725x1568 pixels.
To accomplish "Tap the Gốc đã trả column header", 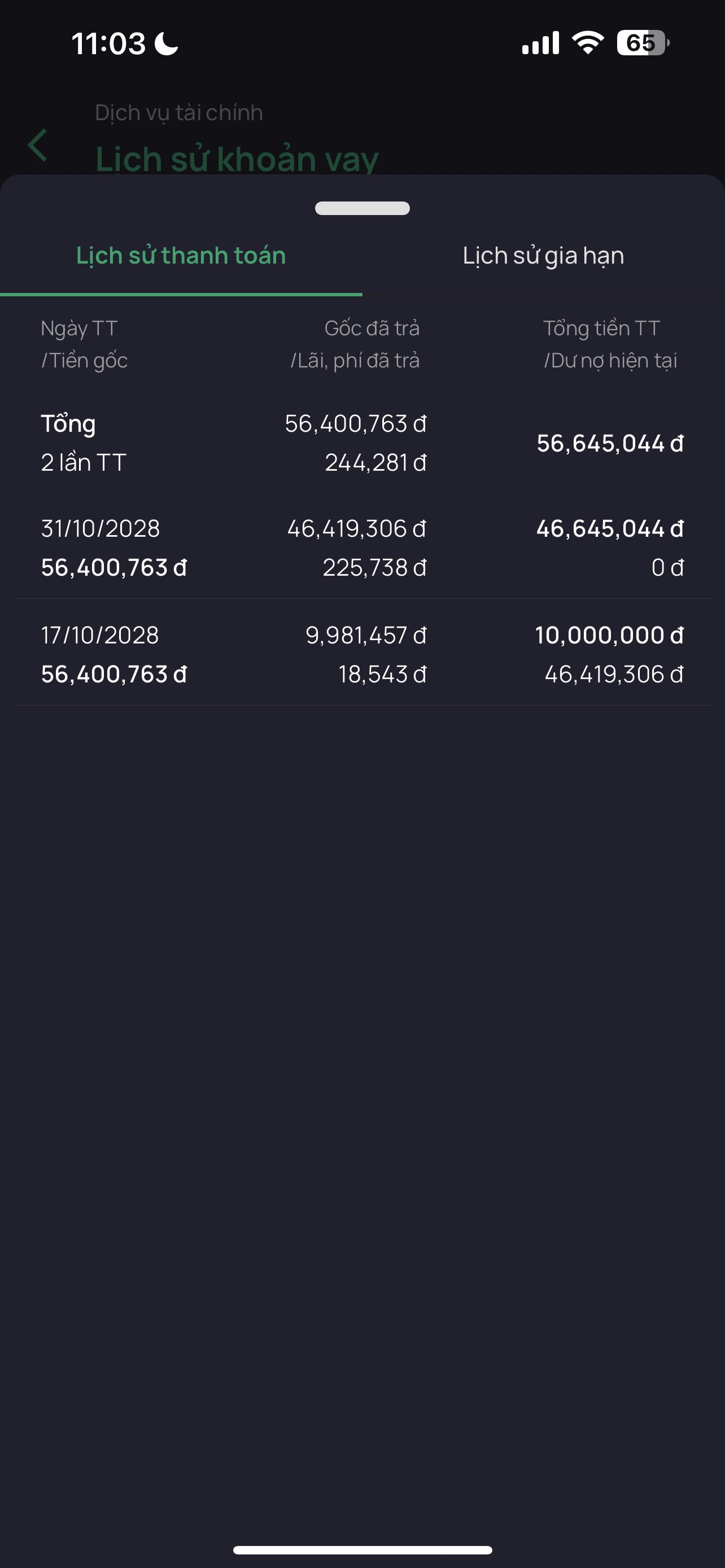I will [372, 328].
